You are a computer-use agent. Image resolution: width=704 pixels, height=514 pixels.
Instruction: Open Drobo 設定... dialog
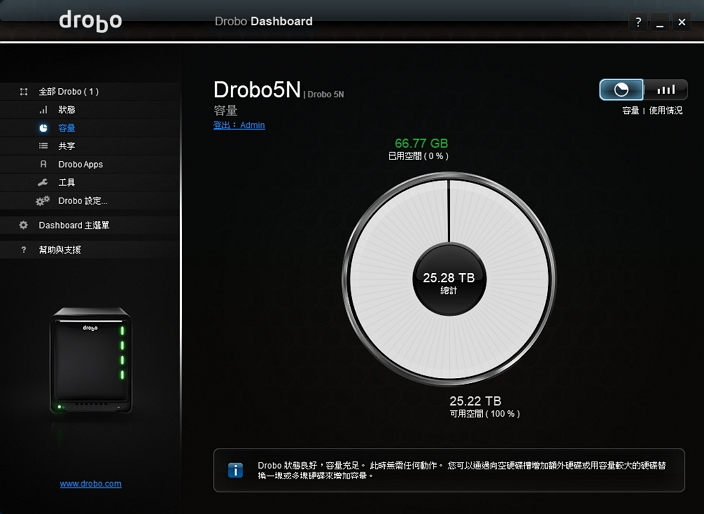90,201
